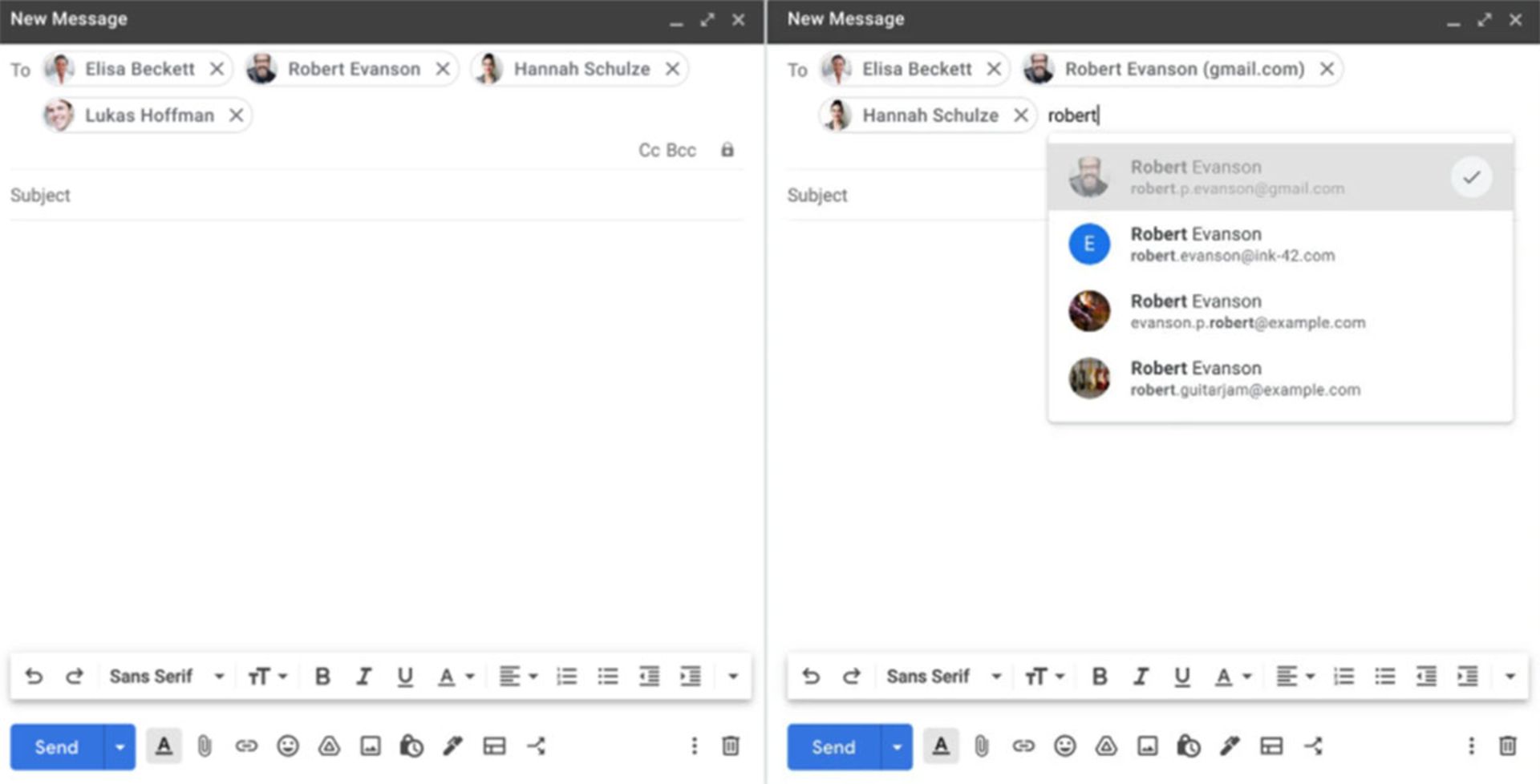The height and width of the screenshot is (784, 1540).
Task: Toggle bold in right window toolbar
Action: coord(1099,677)
